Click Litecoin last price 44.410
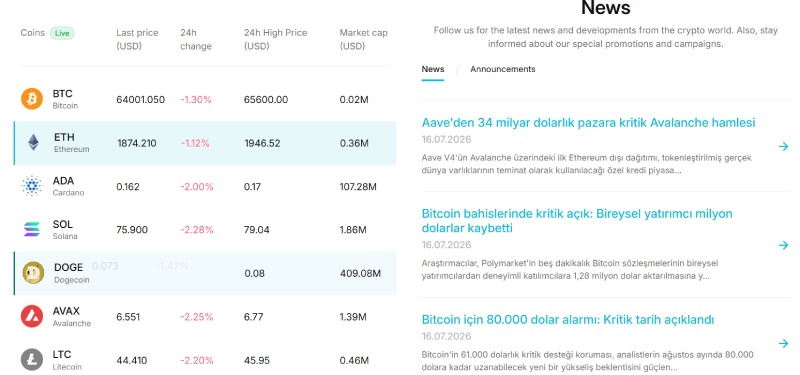Image resolution: width=800 pixels, height=375 pixels. coord(132,361)
